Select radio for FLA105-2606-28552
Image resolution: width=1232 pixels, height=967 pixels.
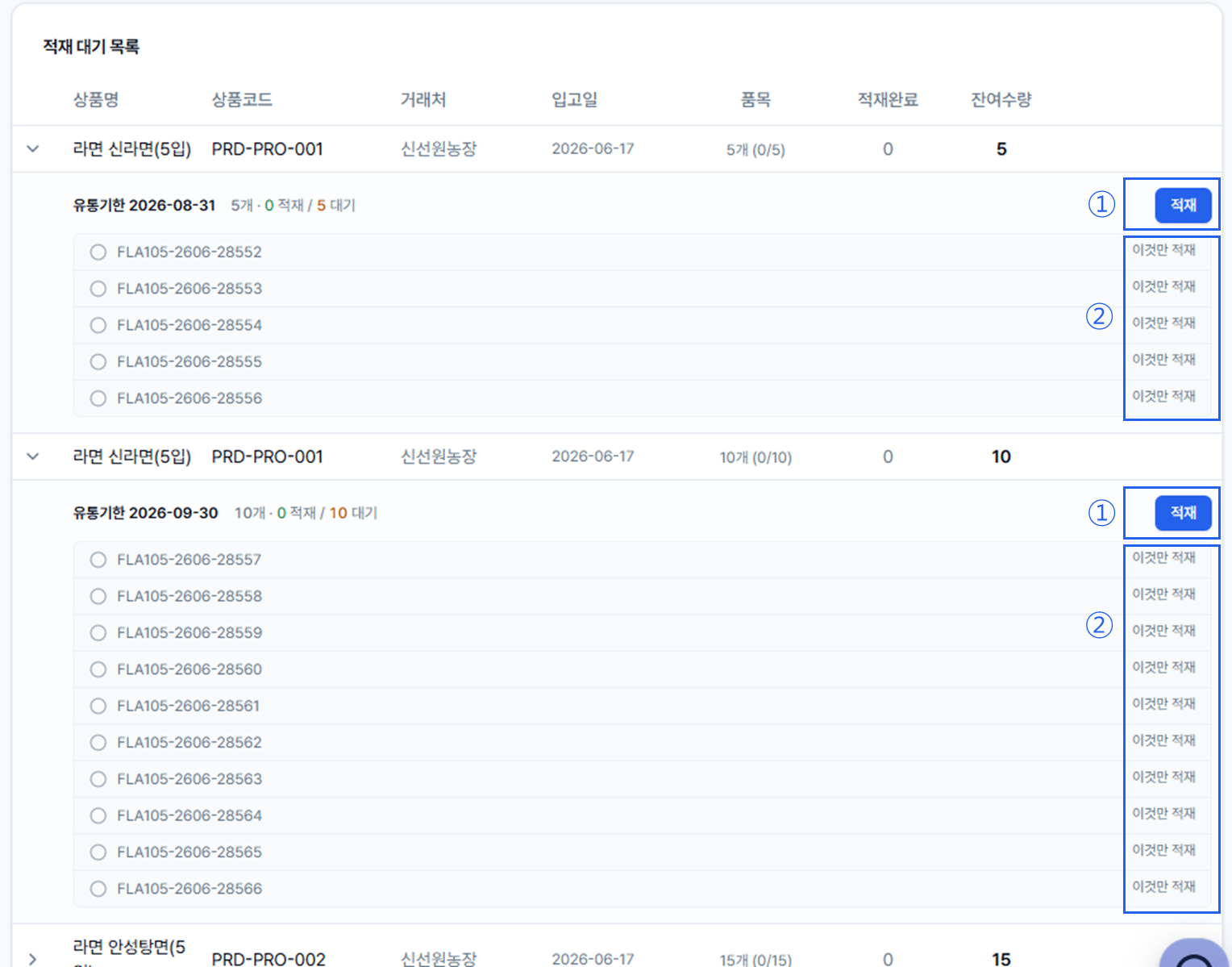(x=98, y=252)
